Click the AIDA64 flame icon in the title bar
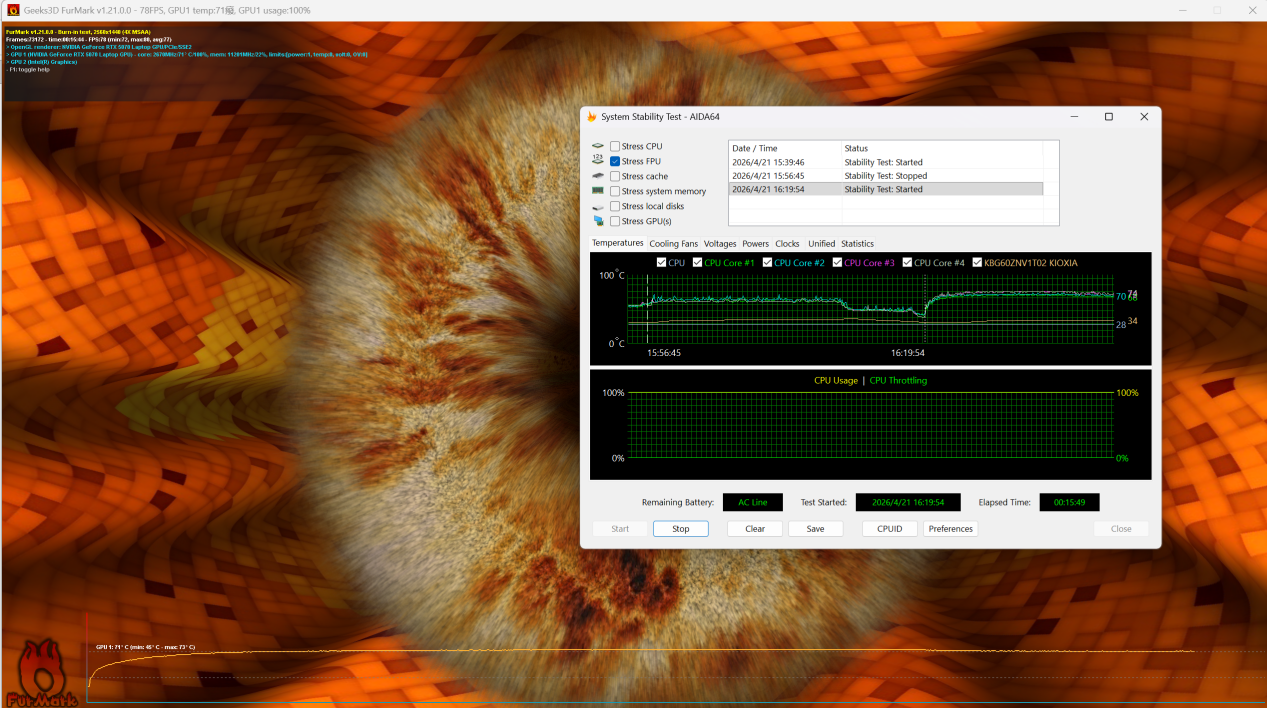 click(x=592, y=117)
